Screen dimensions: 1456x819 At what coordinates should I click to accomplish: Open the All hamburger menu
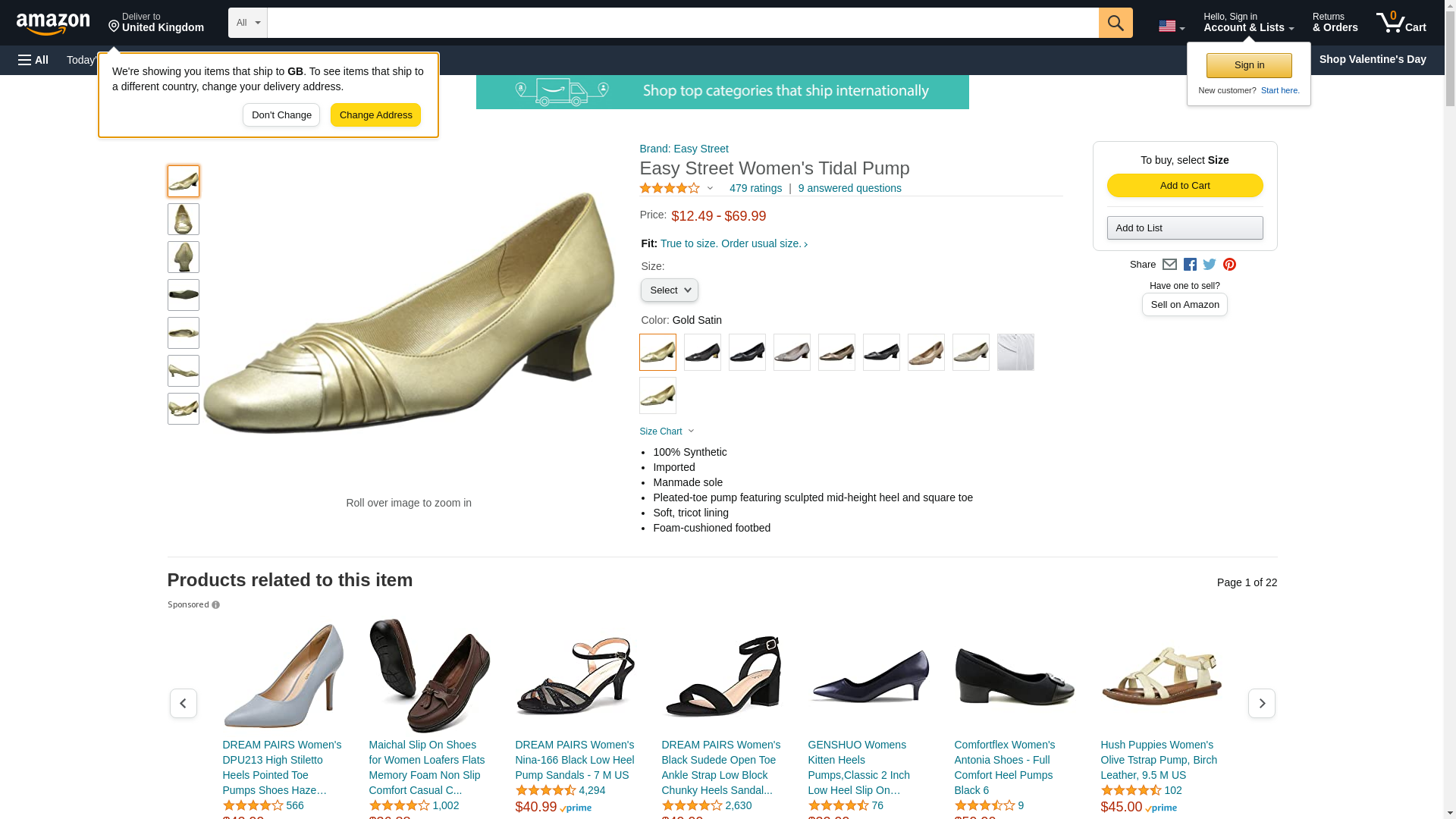[33, 60]
